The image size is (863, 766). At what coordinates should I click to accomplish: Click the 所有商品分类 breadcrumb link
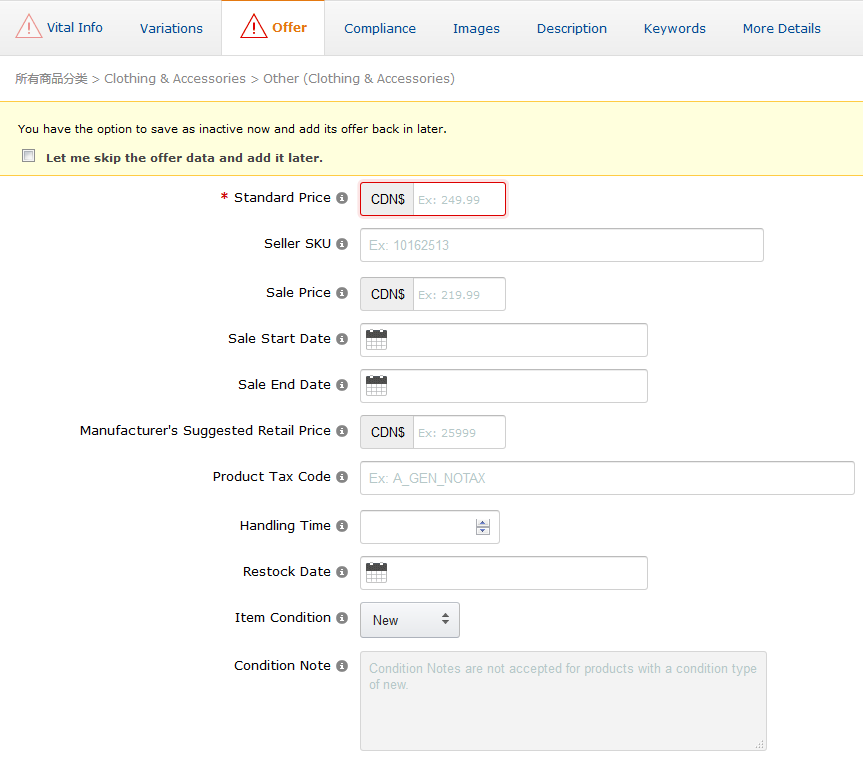51,78
